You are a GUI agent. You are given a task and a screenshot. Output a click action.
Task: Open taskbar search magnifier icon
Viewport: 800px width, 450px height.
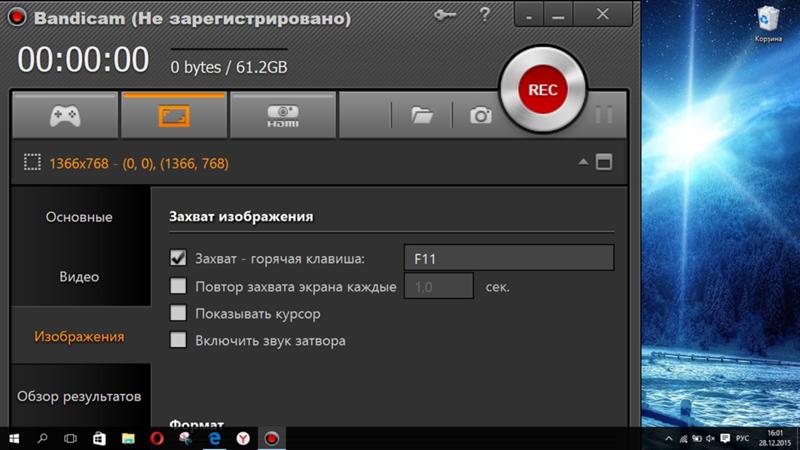click(43, 439)
